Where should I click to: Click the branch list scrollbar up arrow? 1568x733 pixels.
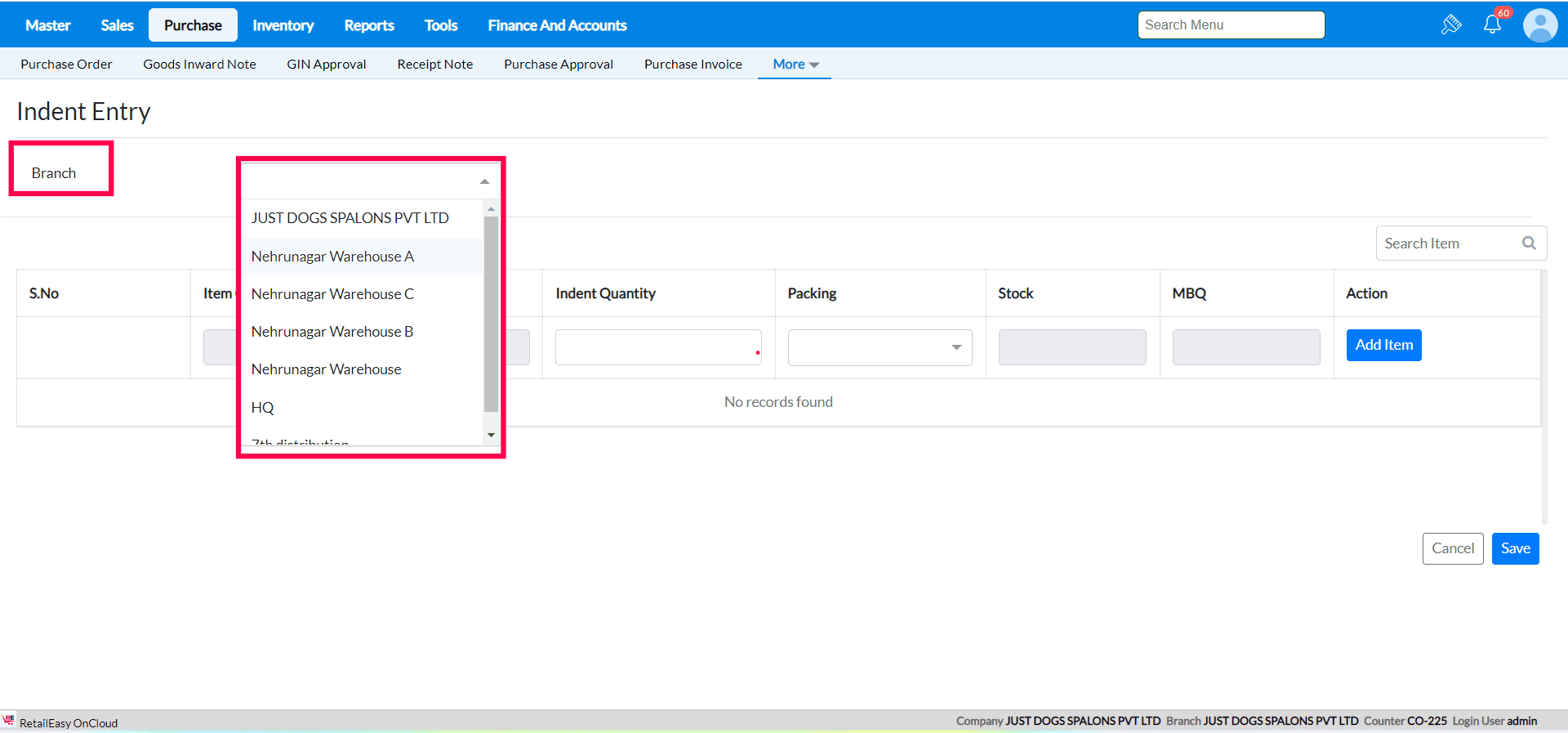[491, 209]
